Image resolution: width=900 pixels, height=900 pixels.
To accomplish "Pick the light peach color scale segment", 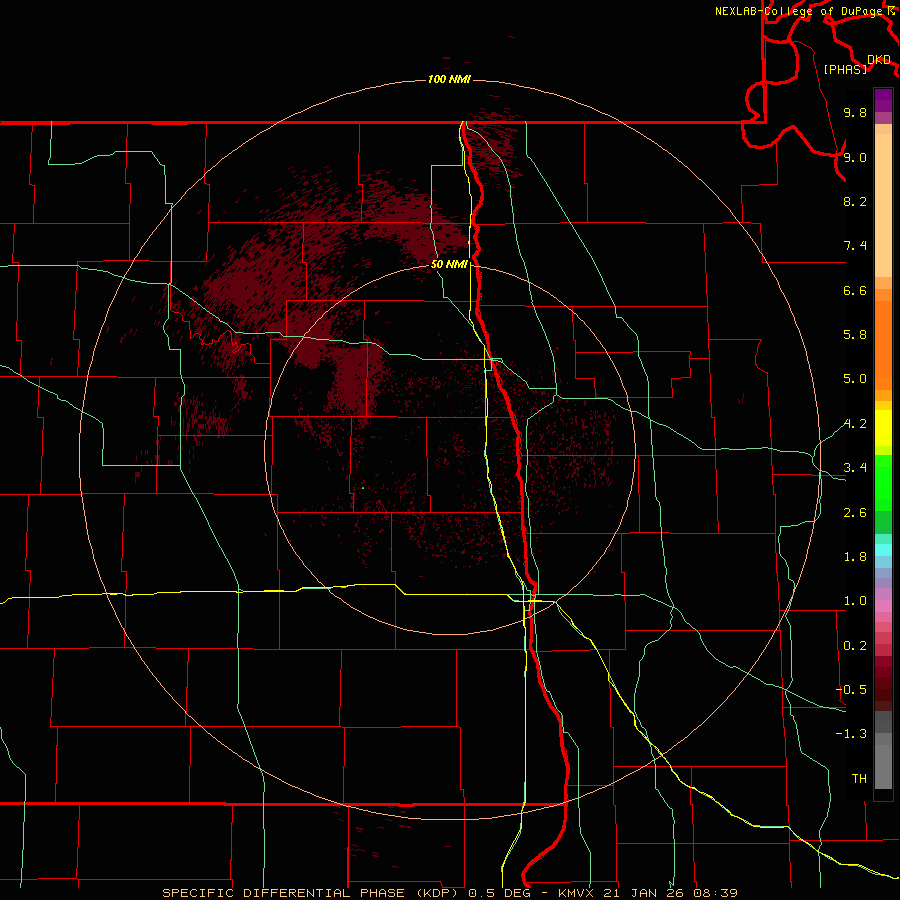I will click(x=883, y=205).
